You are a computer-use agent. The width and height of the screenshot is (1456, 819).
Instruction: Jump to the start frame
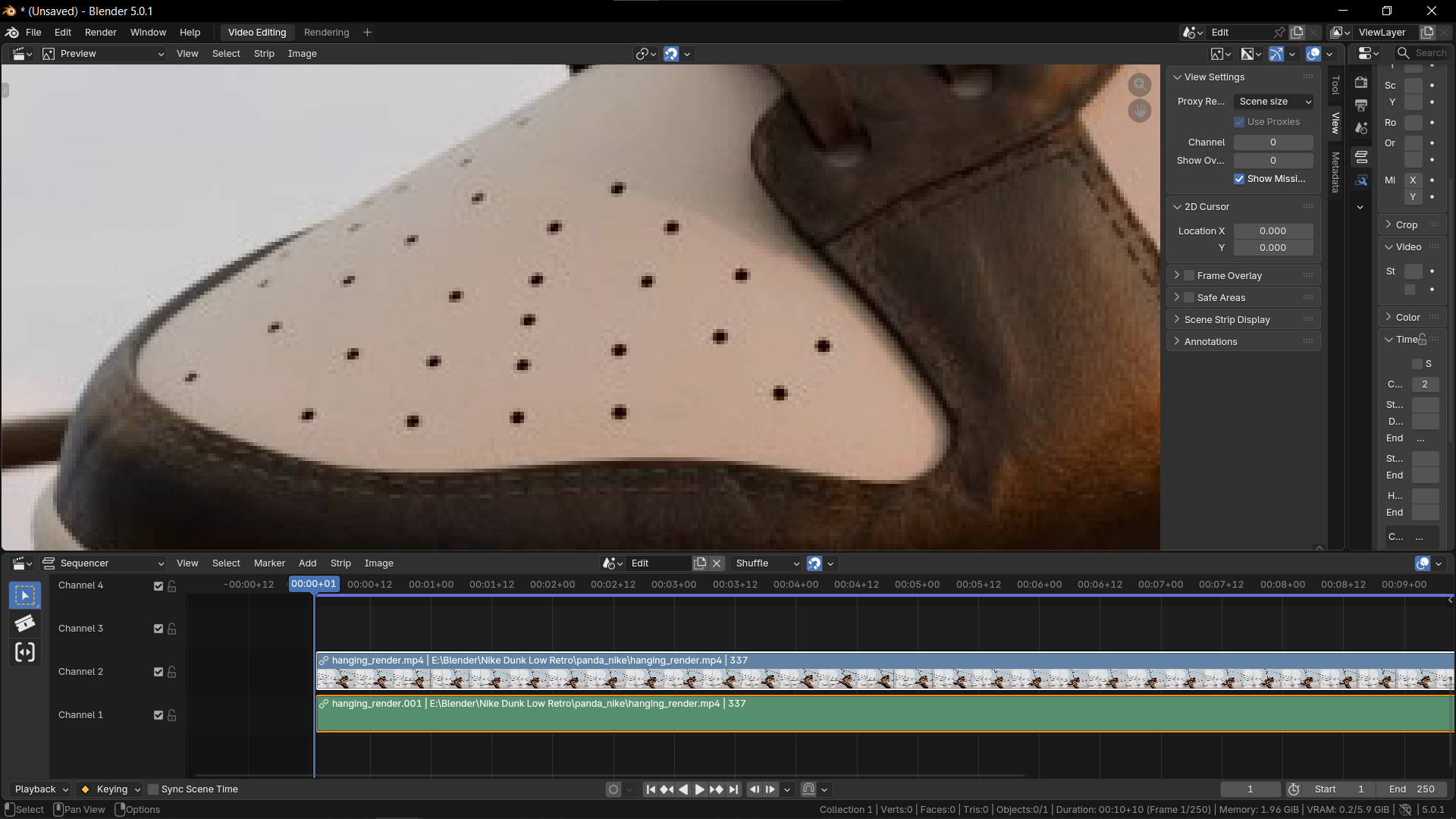651,789
